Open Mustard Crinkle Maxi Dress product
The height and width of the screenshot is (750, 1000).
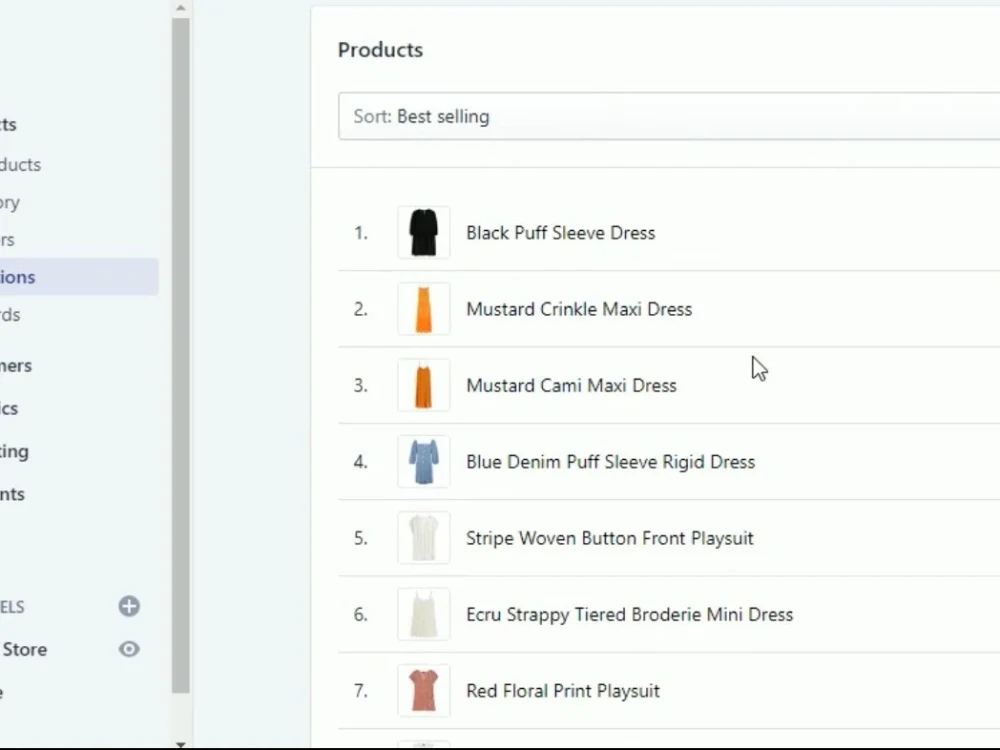pyautogui.click(x=579, y=309)
